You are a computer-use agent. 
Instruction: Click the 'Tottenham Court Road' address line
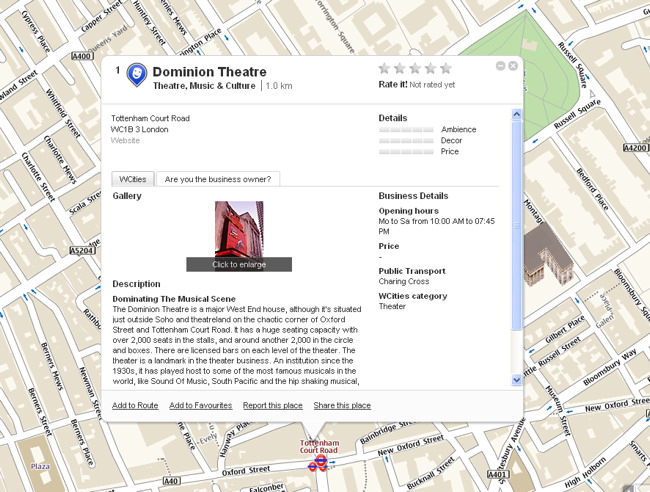point(150,119)
